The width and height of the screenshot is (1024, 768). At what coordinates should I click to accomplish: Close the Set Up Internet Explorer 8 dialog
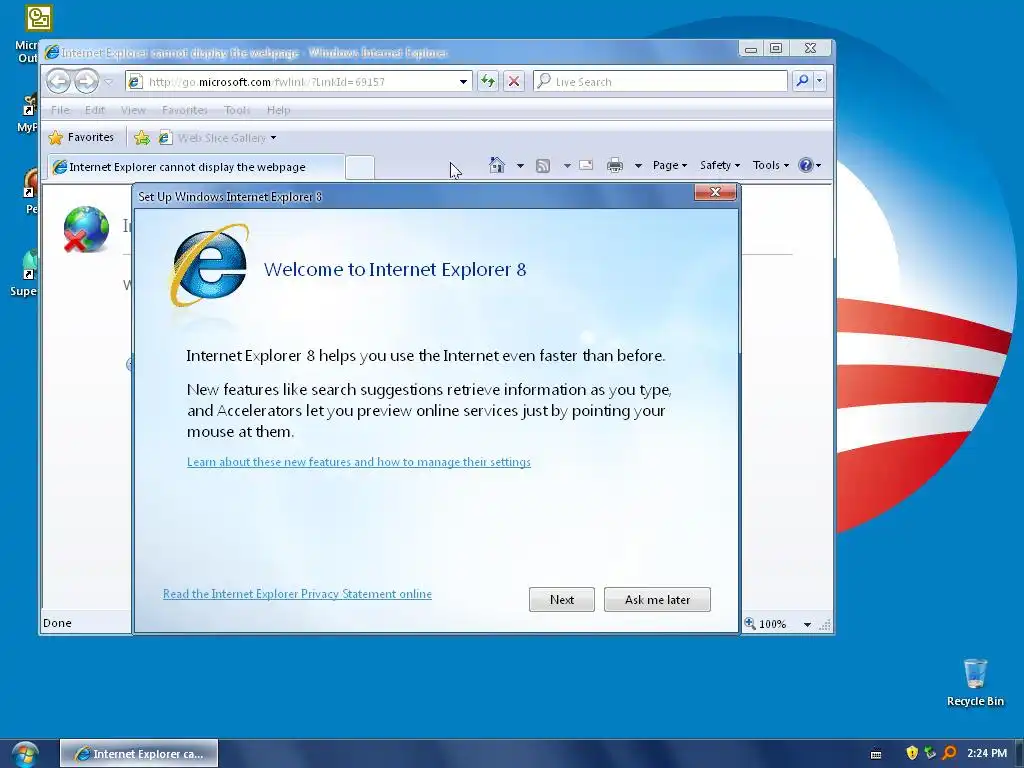click(x=715, y=192)
